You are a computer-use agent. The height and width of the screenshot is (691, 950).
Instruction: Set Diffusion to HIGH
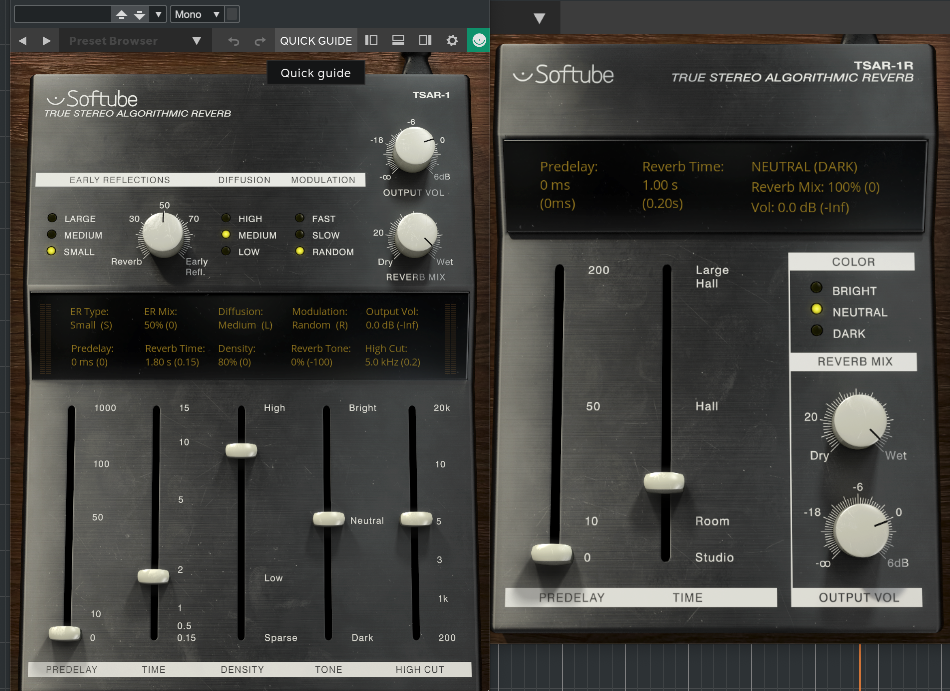(226, 219)
